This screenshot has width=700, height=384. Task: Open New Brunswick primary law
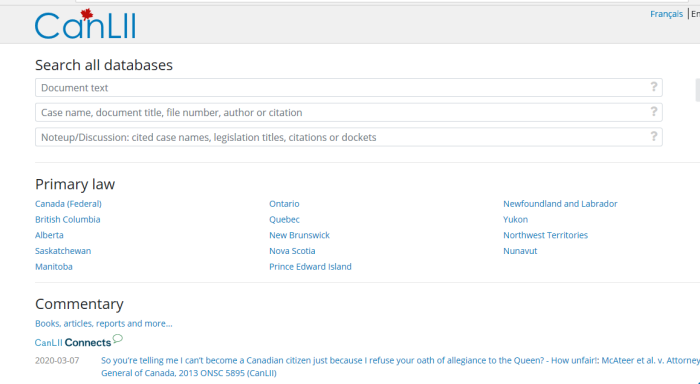[299, 235]
